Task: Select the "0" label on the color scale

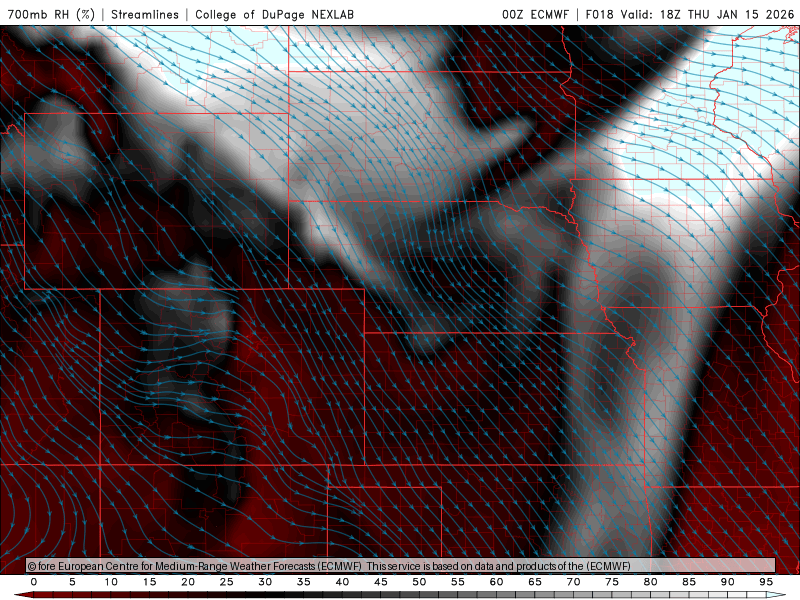Action: pyautogui.click(x=34, y=582)
